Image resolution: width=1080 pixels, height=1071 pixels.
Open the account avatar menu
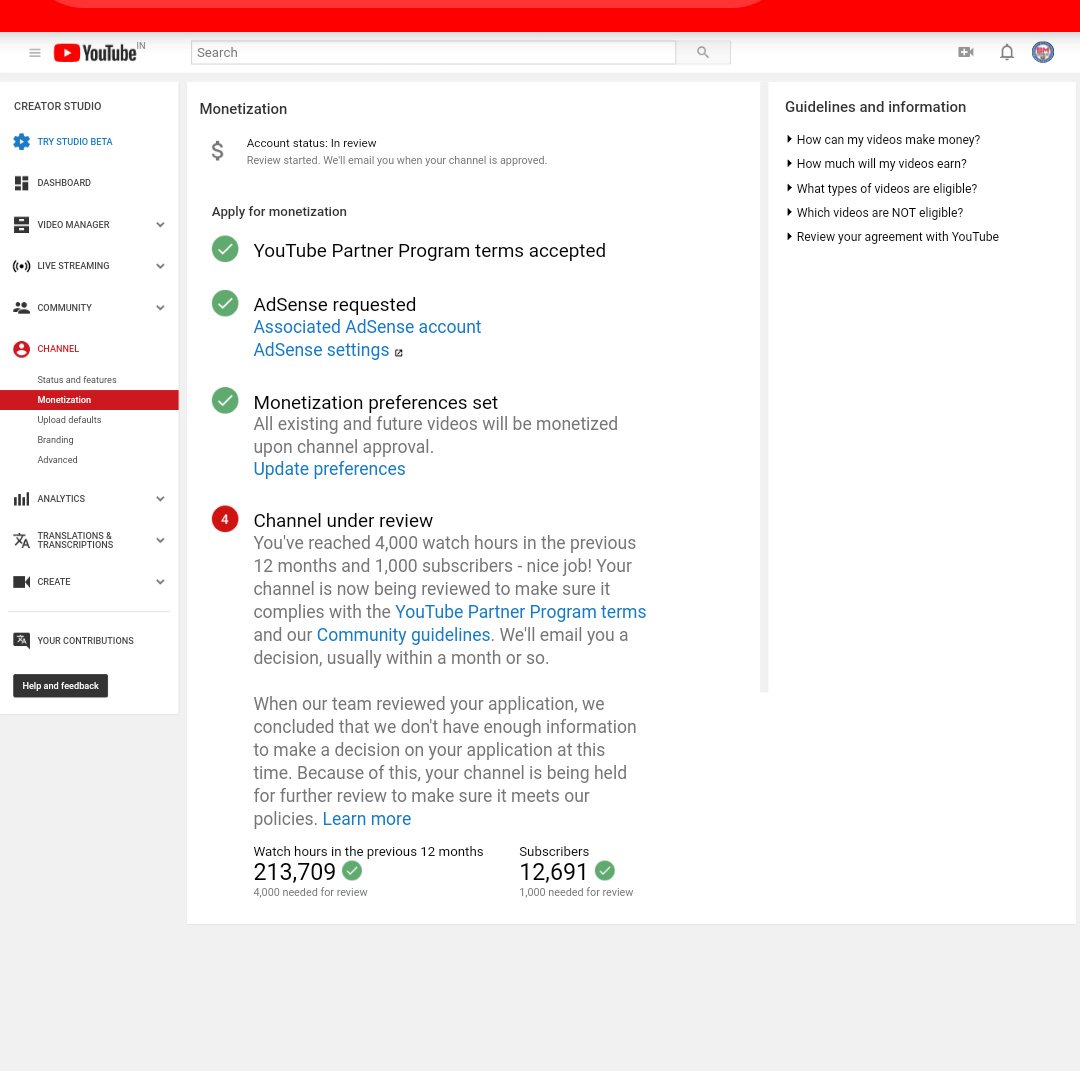pyautogui.click(x=1042, y=52)
